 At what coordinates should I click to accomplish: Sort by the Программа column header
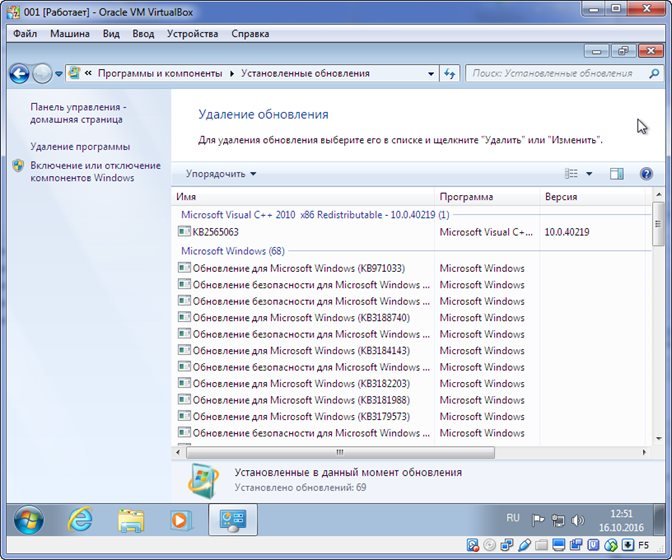pyautogui.click(x=487, y=197)
